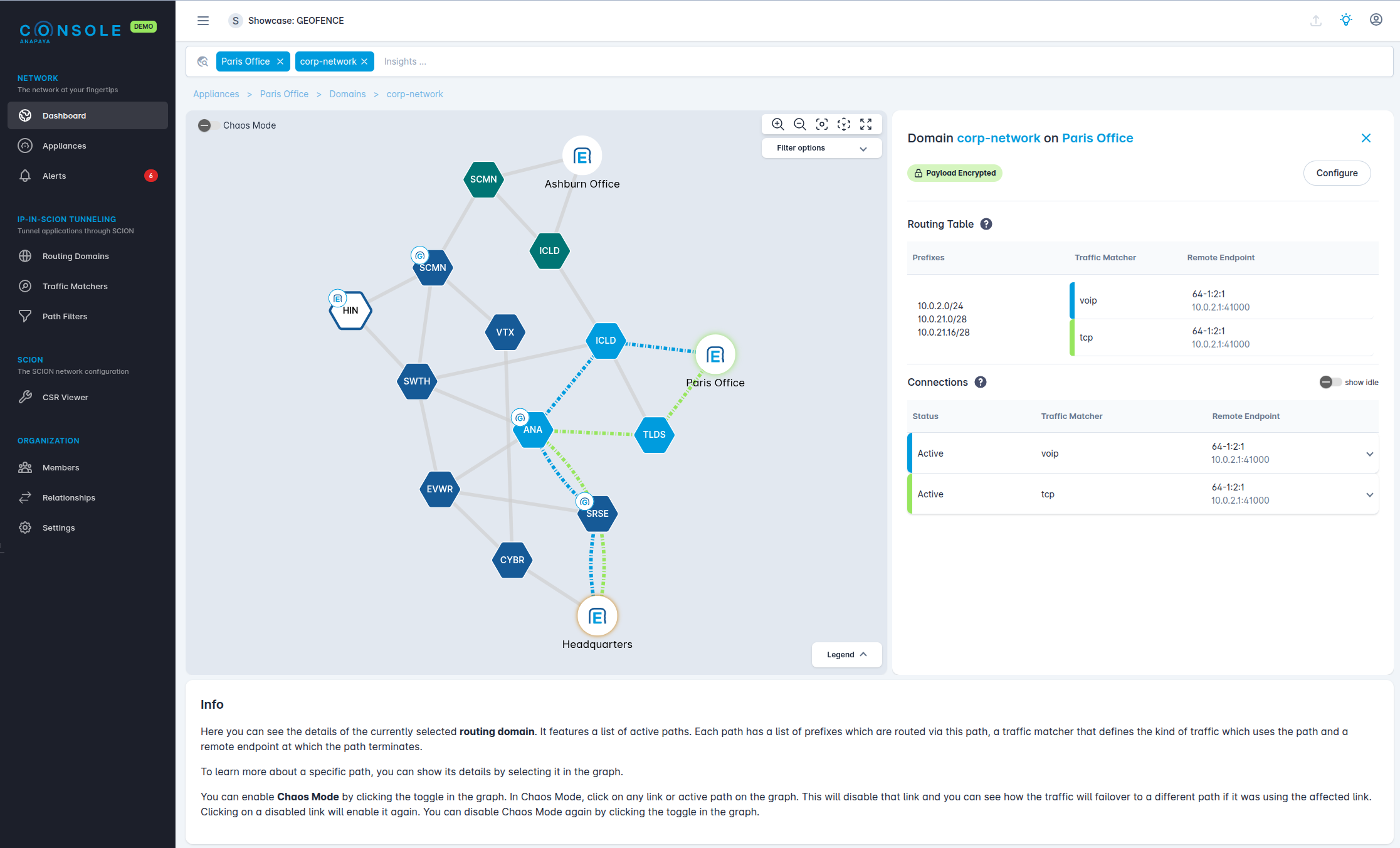The width and height of the screenshot is (1400, 848).
Task: Collapse the Legend panel
Action: 846,654
